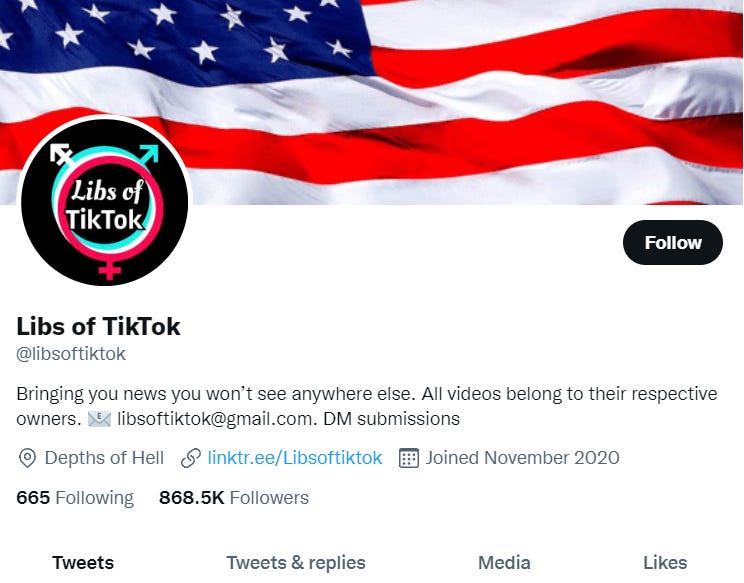Click the envelope emoji in bio
The image size is (744, 583).
pyautogui.click(x=100, y=419)
